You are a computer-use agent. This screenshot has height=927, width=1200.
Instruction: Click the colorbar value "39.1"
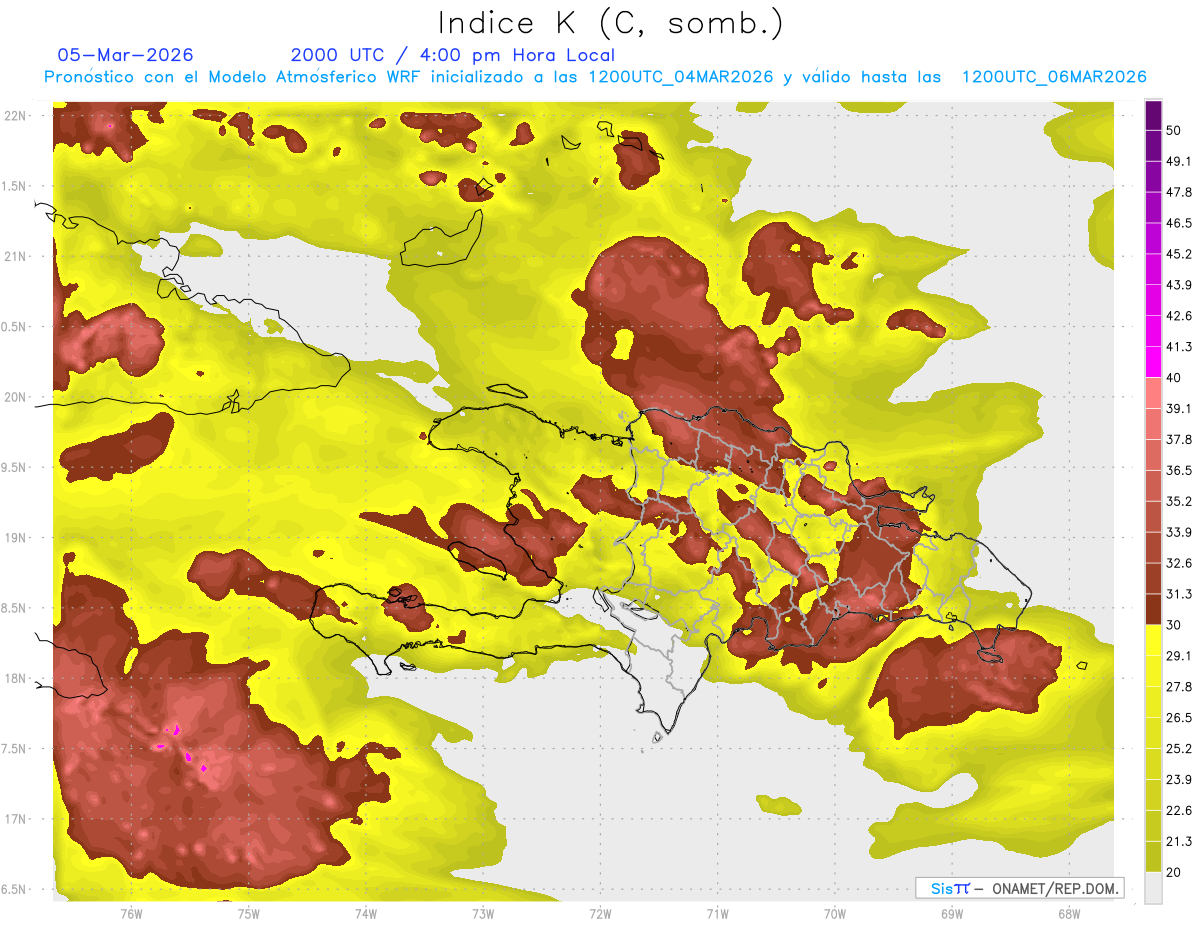point(1180,408)
